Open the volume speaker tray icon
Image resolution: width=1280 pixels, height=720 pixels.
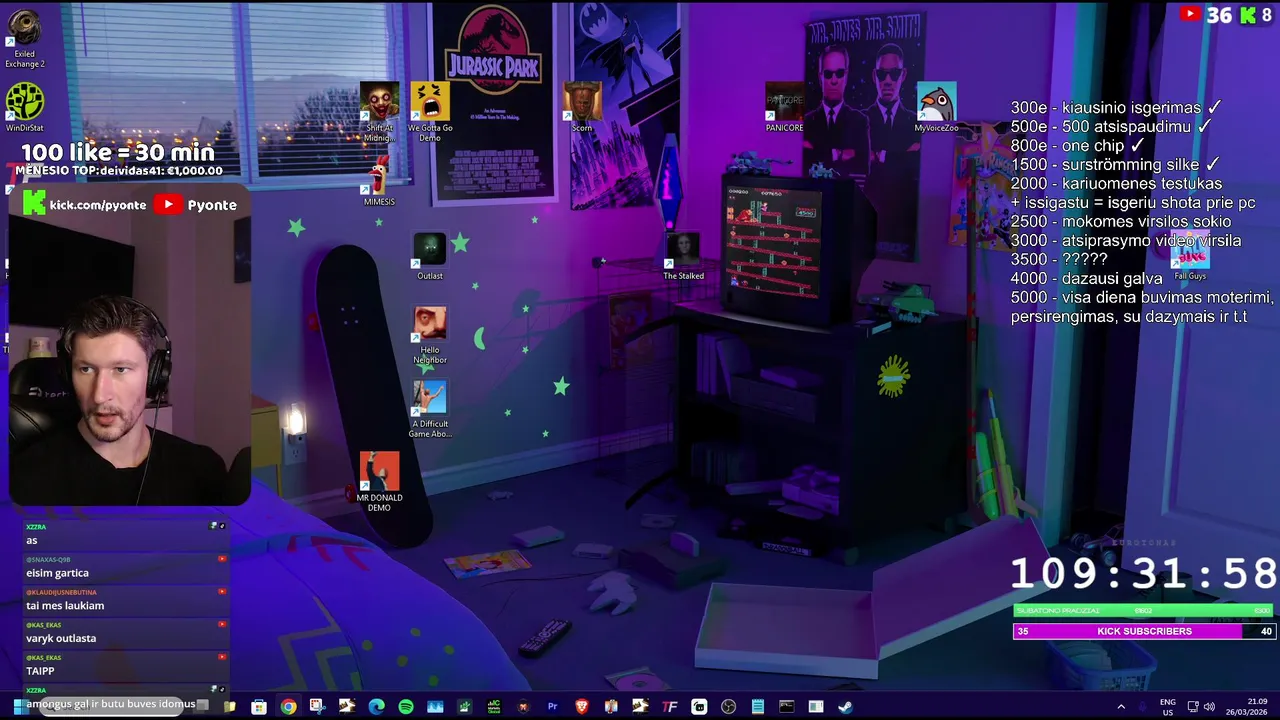click(1209, 707)
